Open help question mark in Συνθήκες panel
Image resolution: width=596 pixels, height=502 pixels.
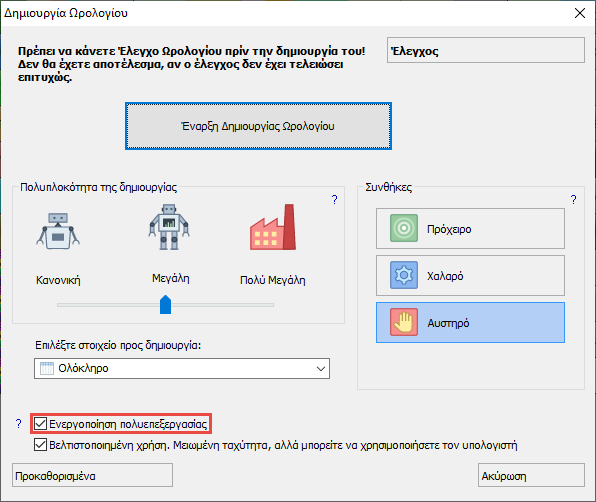574,200
